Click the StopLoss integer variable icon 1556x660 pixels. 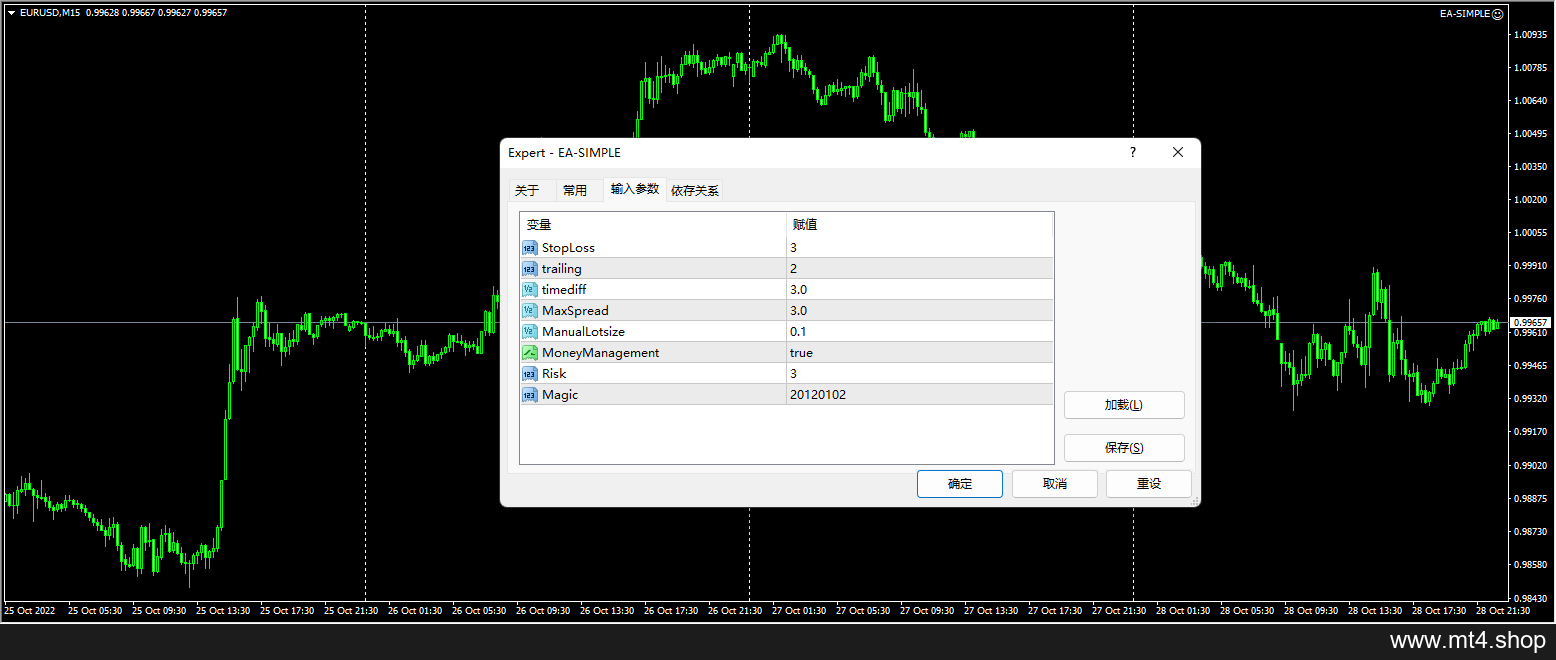tap(529, 247)
